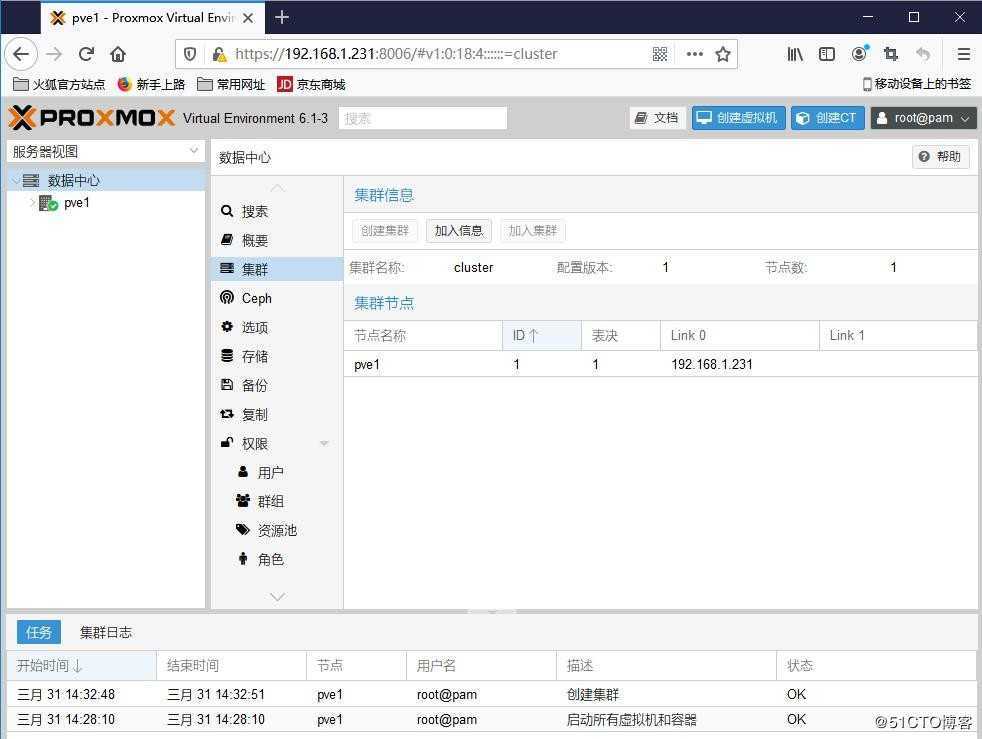The image size is (982, 739).
Task: Click the 加入信息 button
Action: [459, 230]
